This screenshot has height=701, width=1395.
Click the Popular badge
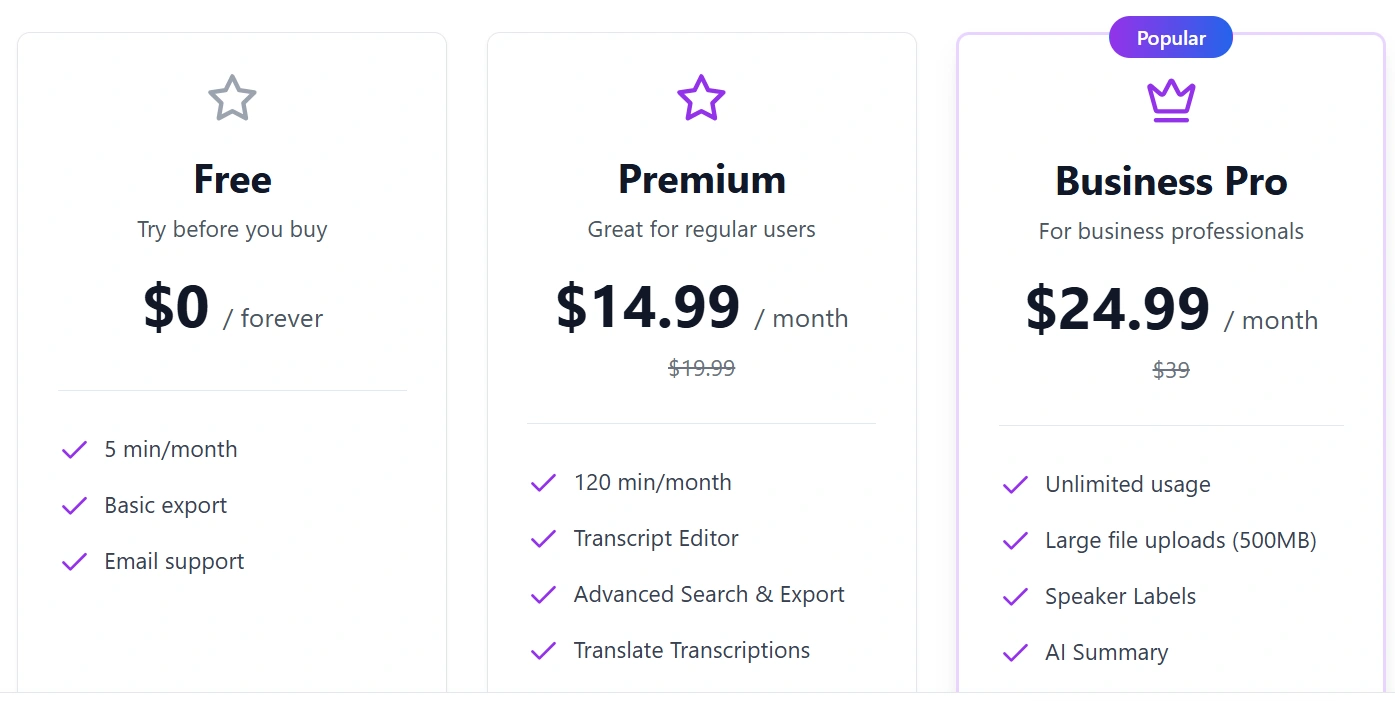[1171, 39]
